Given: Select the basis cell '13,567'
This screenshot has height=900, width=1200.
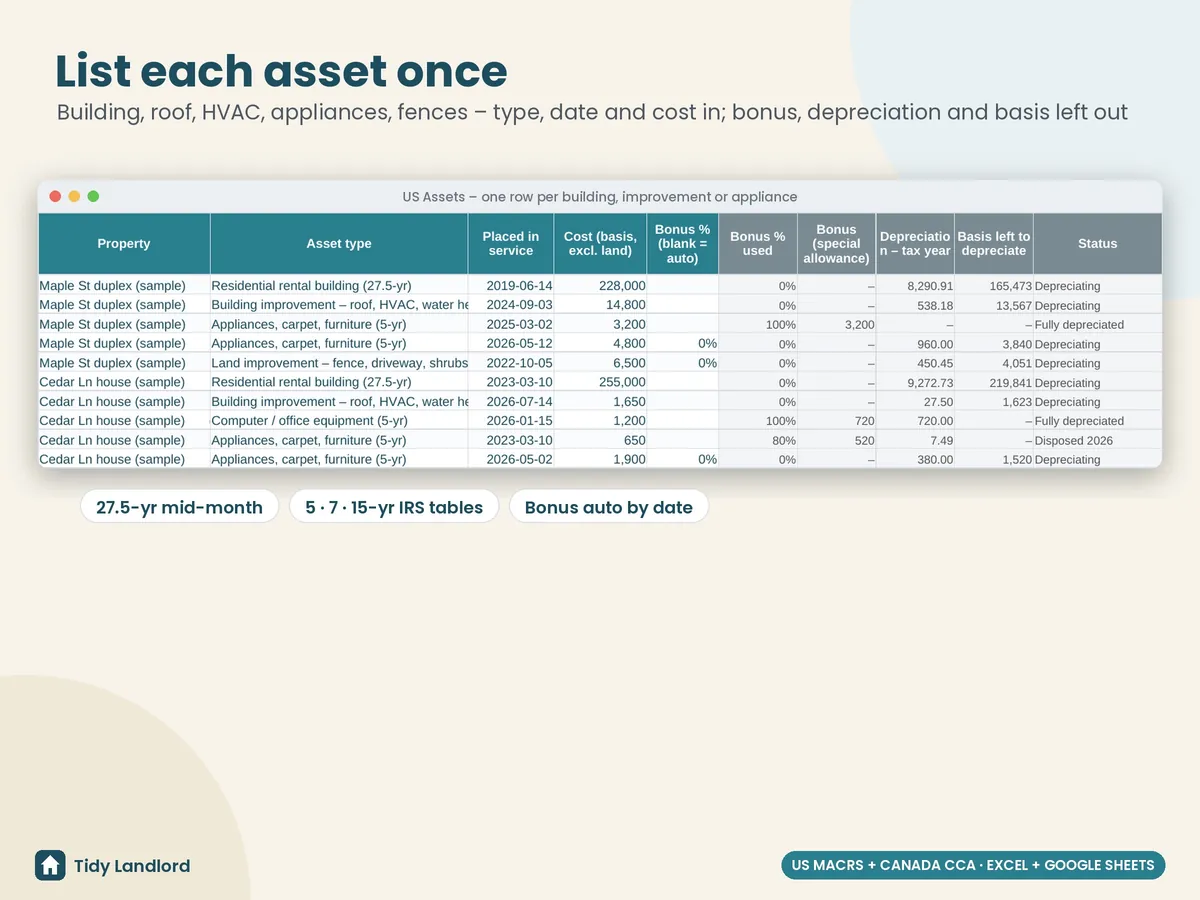Looking at the screenshot, I should 994,305.
